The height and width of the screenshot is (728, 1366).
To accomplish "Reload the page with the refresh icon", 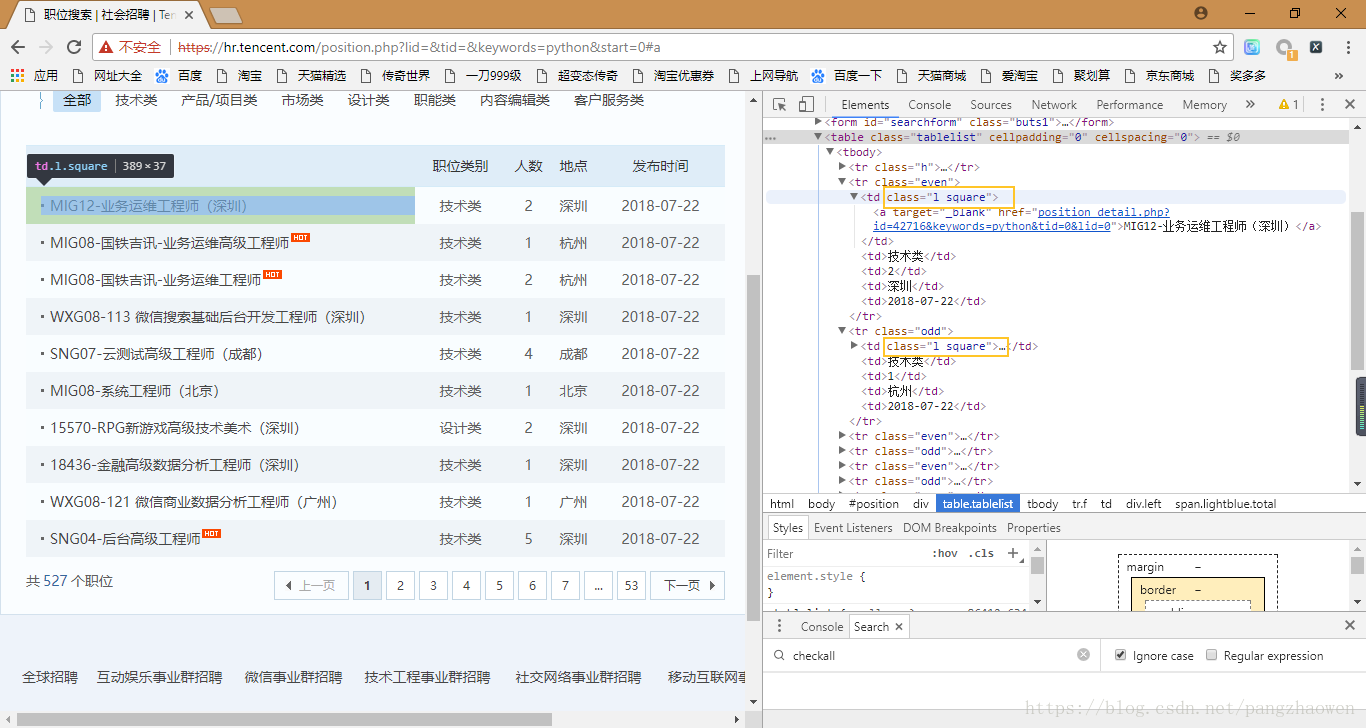I will [x=74, y=47].
